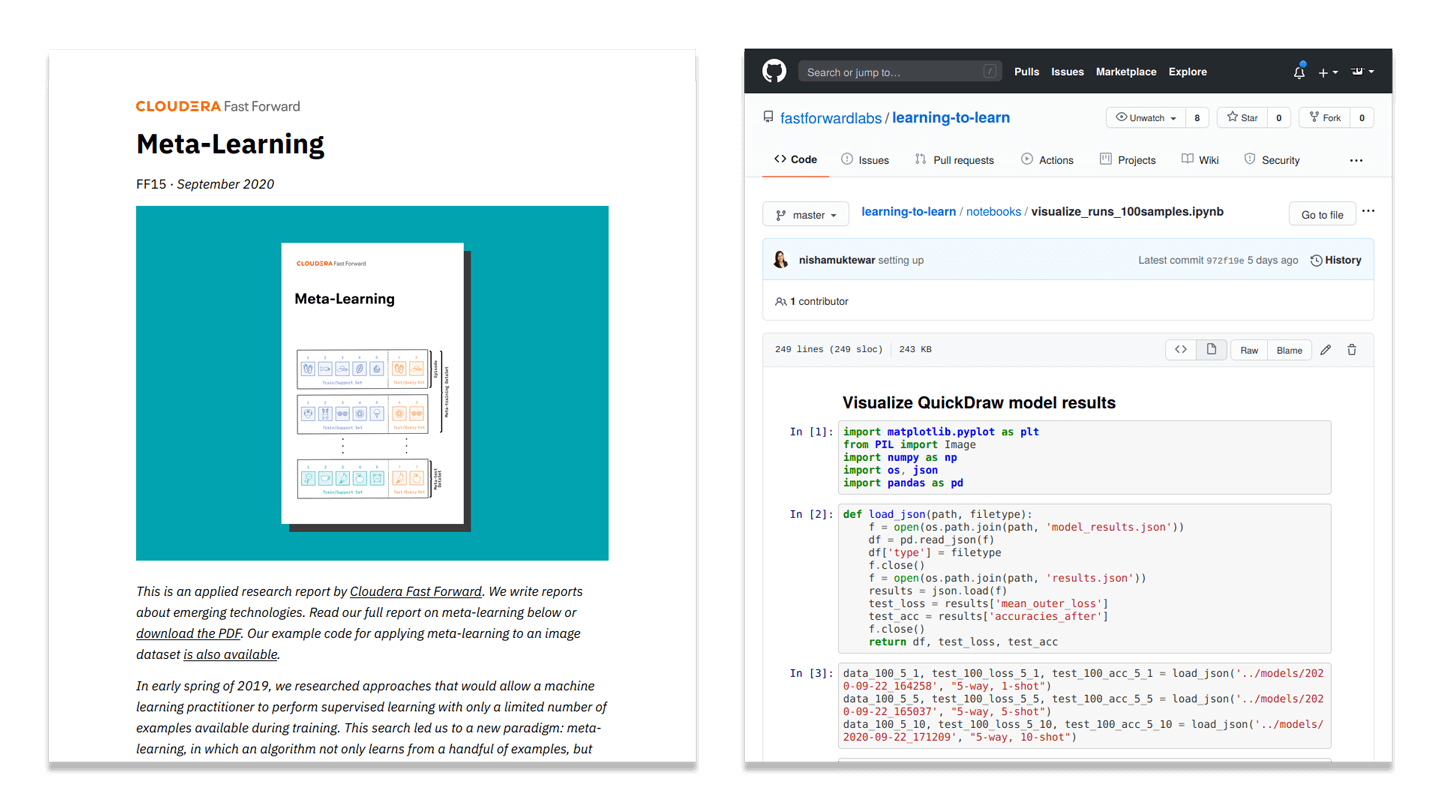The height and width of the screenshot is (810, 1440).
Task: Click the In [2] cell label
Action: coord(811,514)
